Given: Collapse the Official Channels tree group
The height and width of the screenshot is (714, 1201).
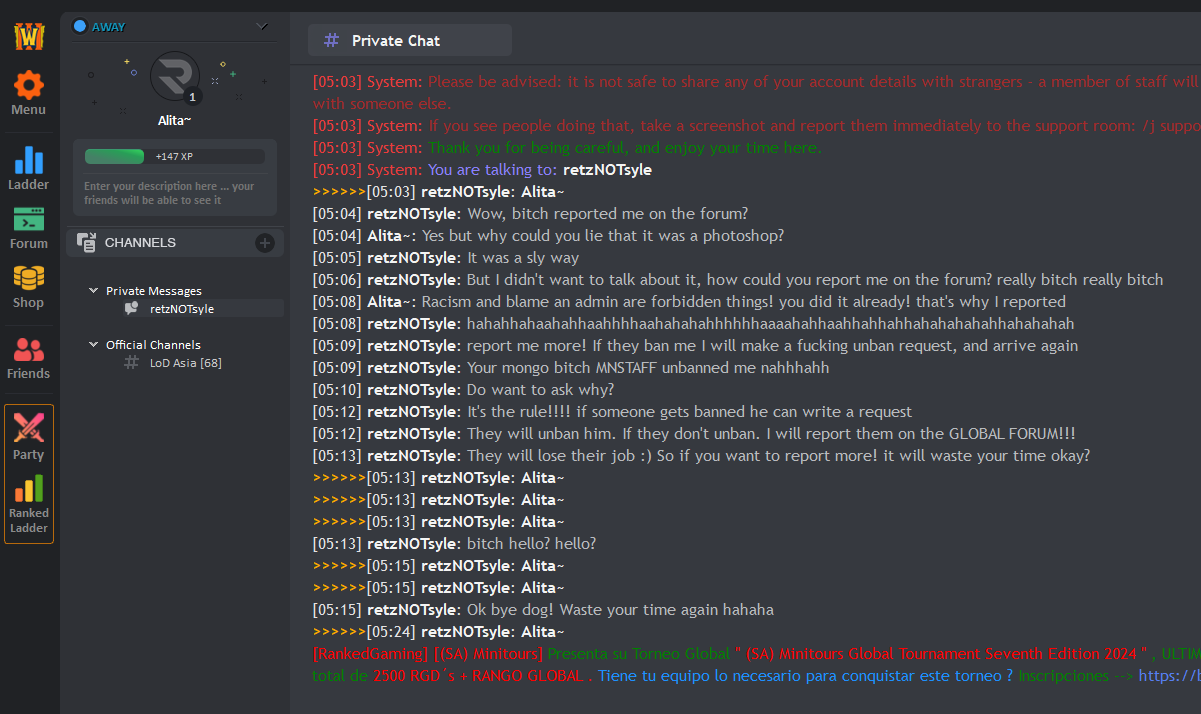Looking at the screenshot, I should coord(93,345).
